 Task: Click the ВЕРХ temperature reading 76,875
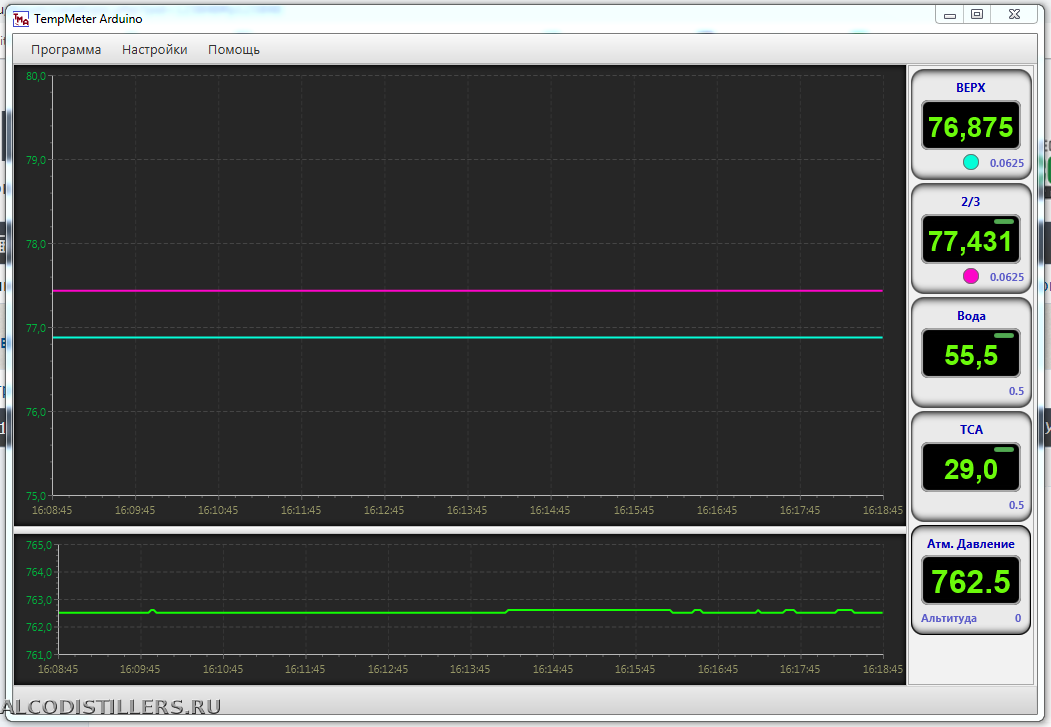[971, 127]
